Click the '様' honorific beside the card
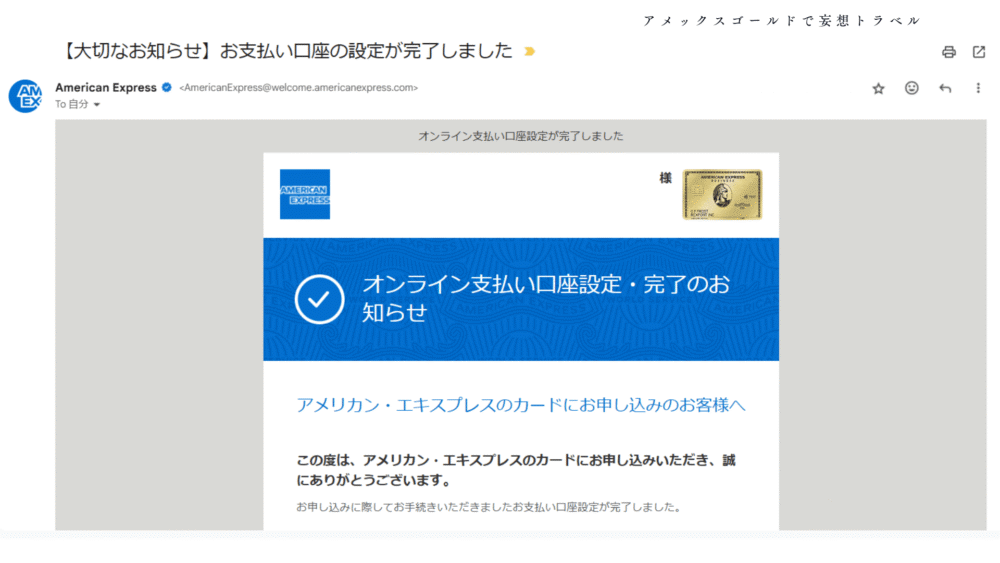 click(x=665, y=178)
